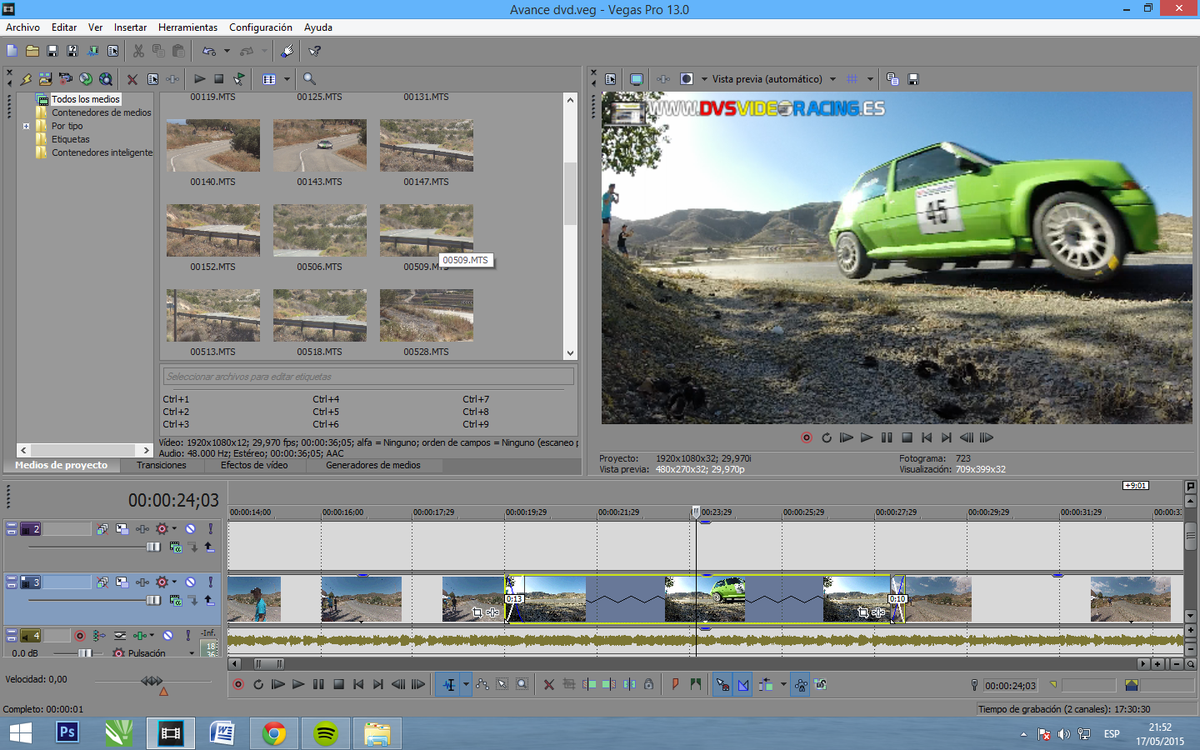The width and height of the screenshot is (1200, 750).
Task: Select the 00143.MTS media thumbnail
Action: (320, 146)
